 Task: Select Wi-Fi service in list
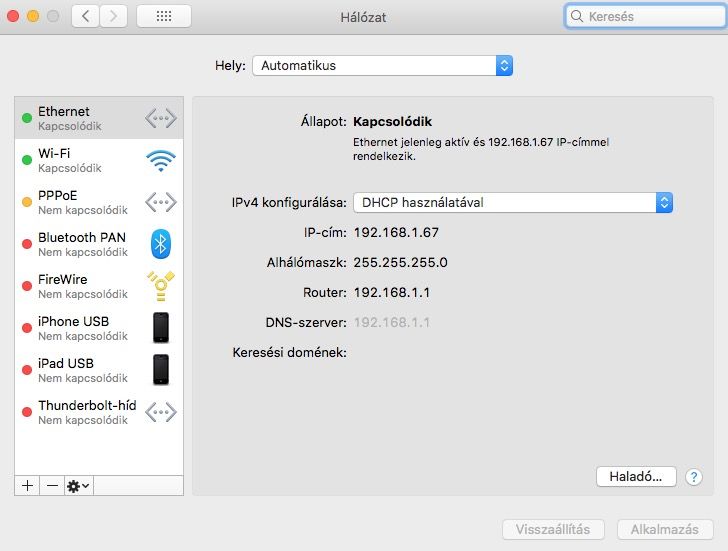pos(99,160)
